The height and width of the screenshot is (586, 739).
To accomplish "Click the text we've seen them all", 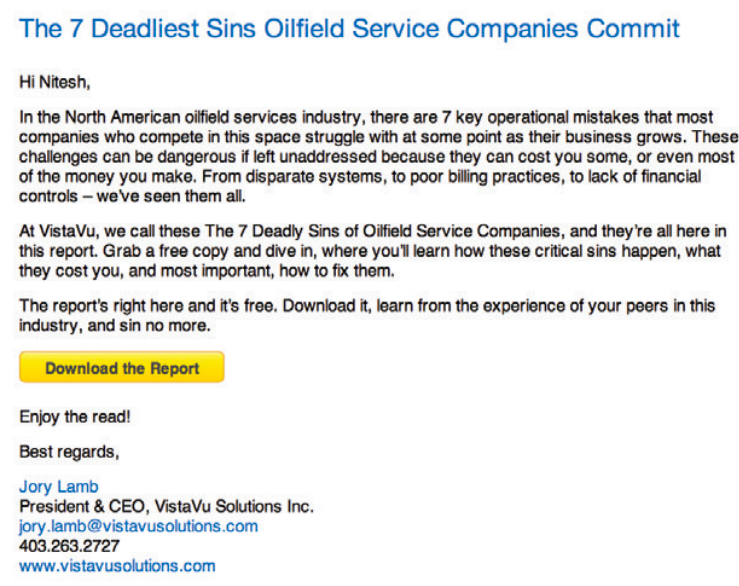I will (171, 196).
